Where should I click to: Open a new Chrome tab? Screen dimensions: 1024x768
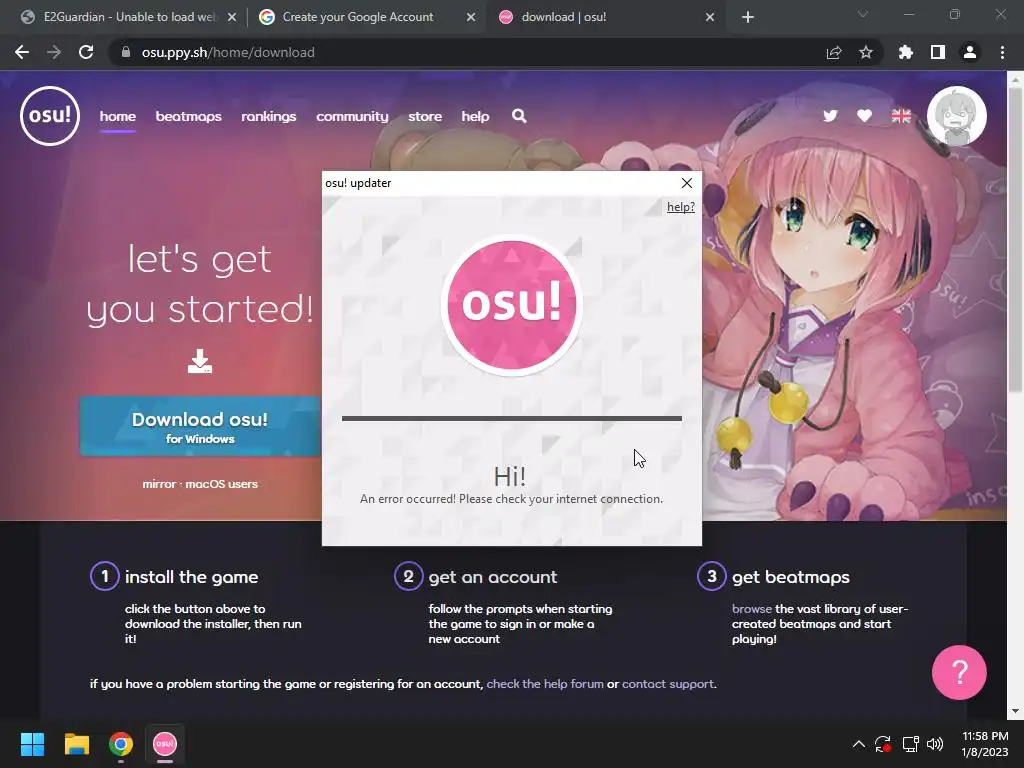point(748,17)
